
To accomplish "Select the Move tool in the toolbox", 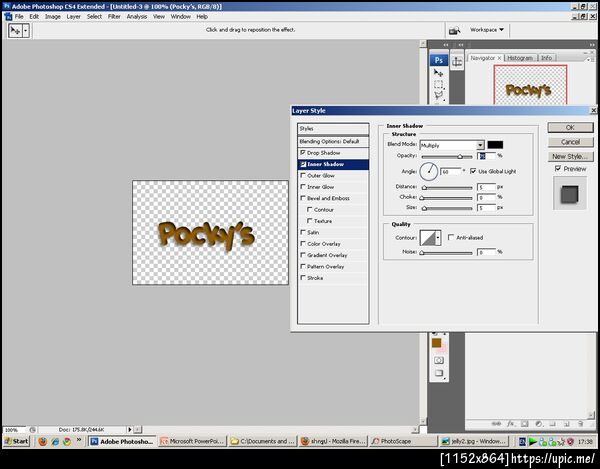I will click(x=439, y=73).
